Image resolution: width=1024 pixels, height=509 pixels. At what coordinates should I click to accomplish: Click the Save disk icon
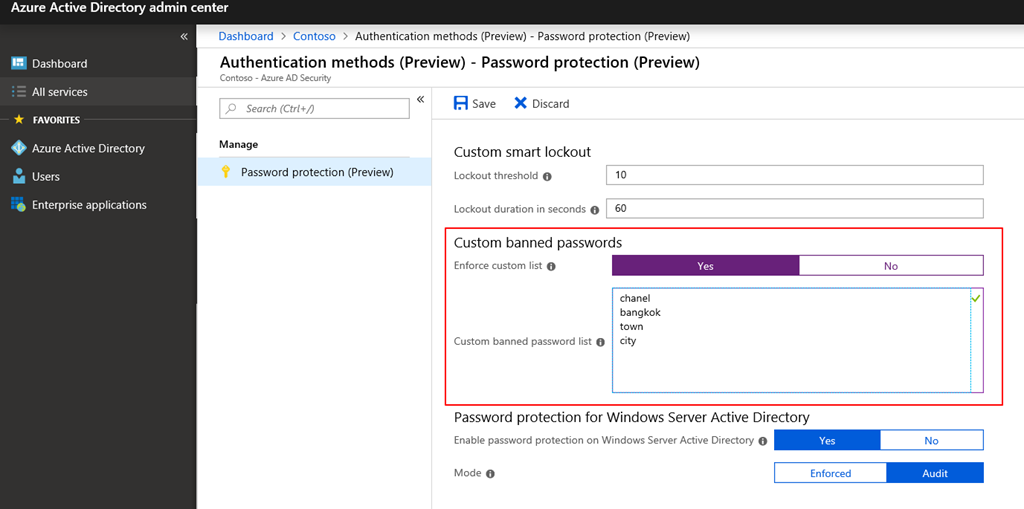coord(461,103)
